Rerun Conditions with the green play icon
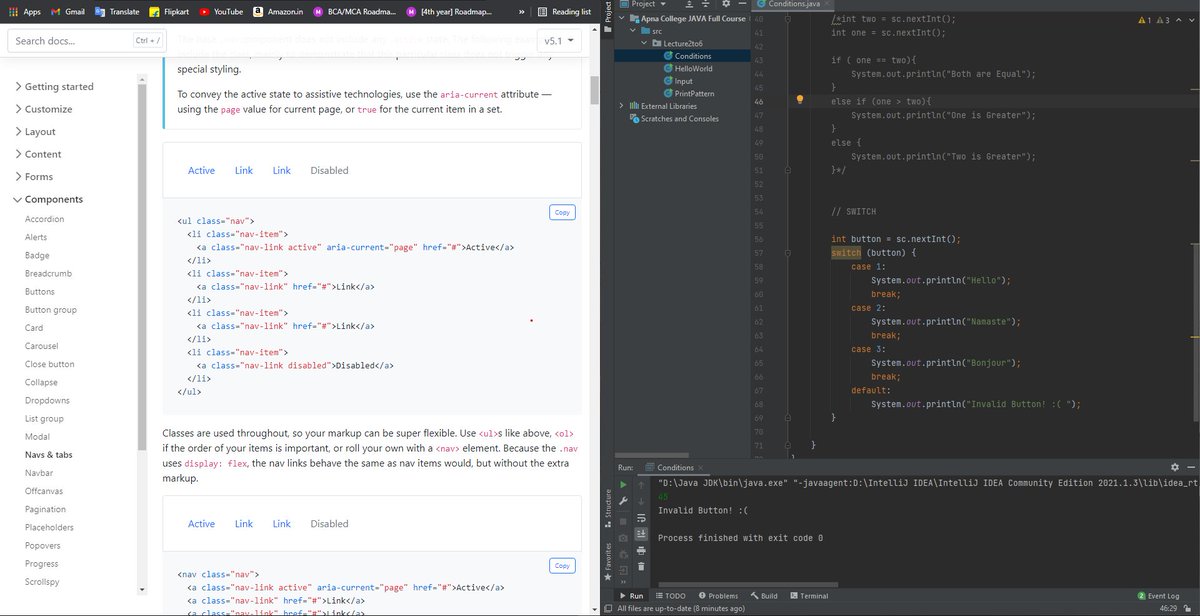This screenshot has height=616, width=1200. [x=623, y=484]
